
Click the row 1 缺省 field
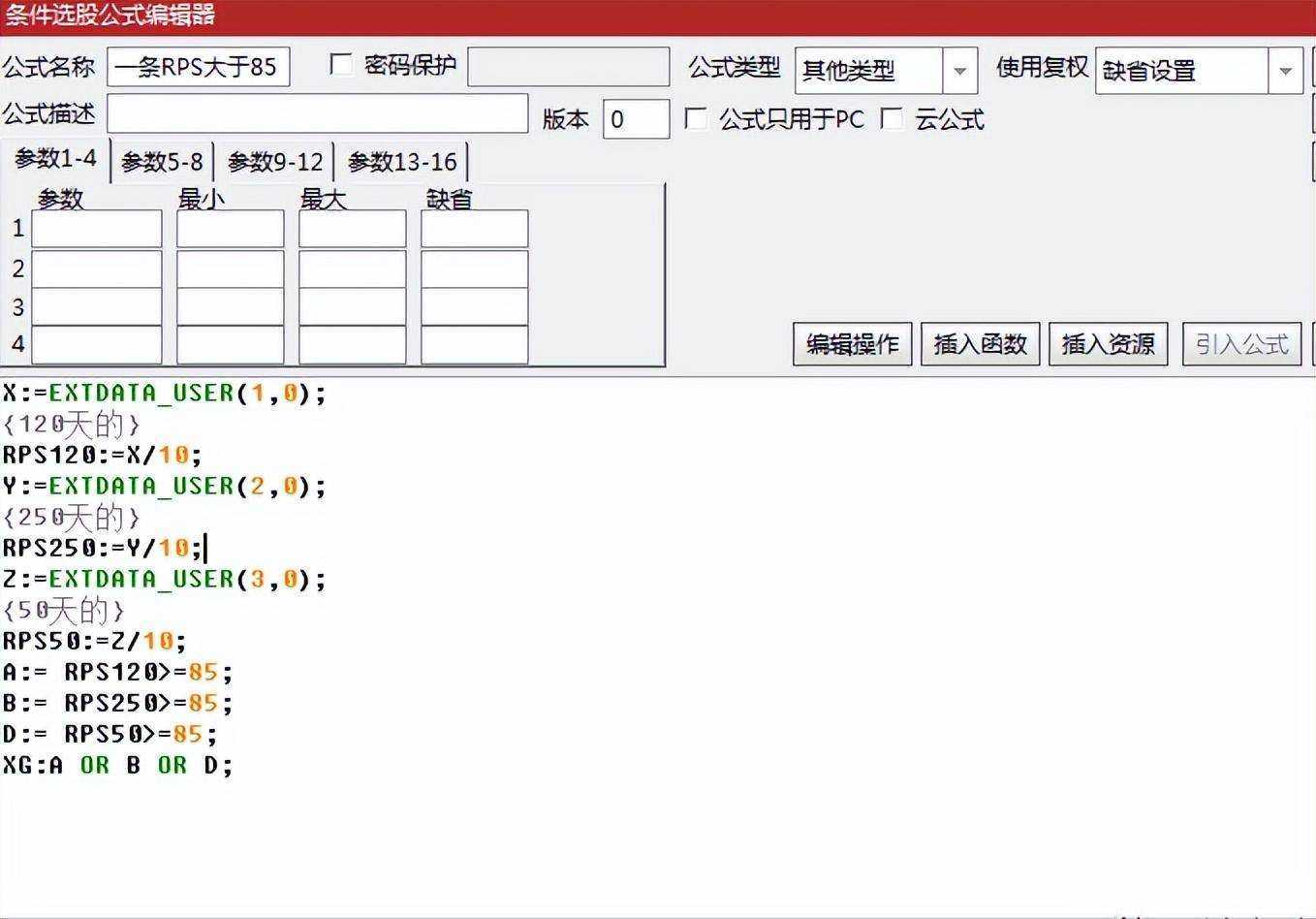475,229
